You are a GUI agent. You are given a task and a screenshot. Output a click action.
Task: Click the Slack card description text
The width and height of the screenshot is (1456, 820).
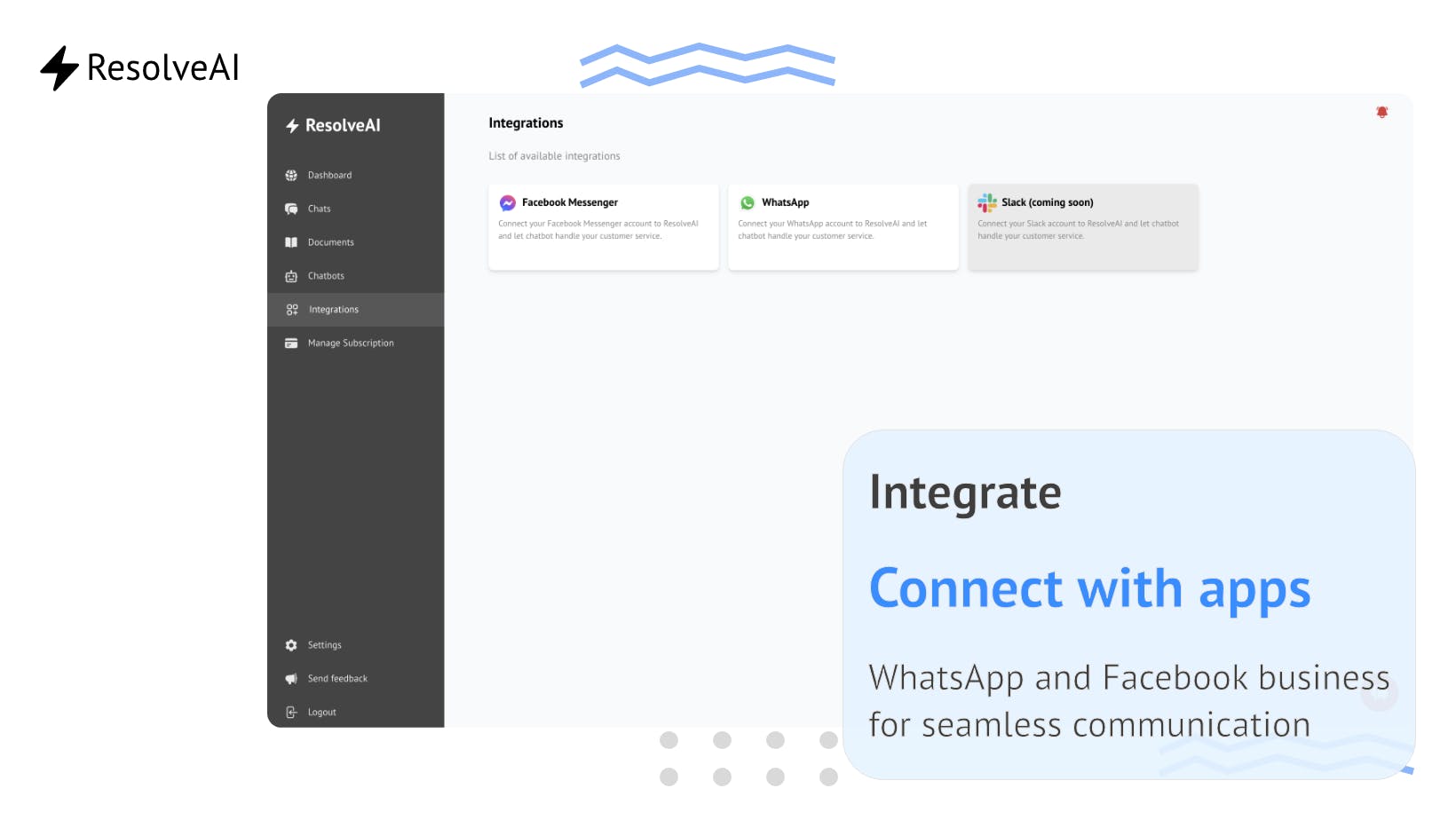[1079, 230]
